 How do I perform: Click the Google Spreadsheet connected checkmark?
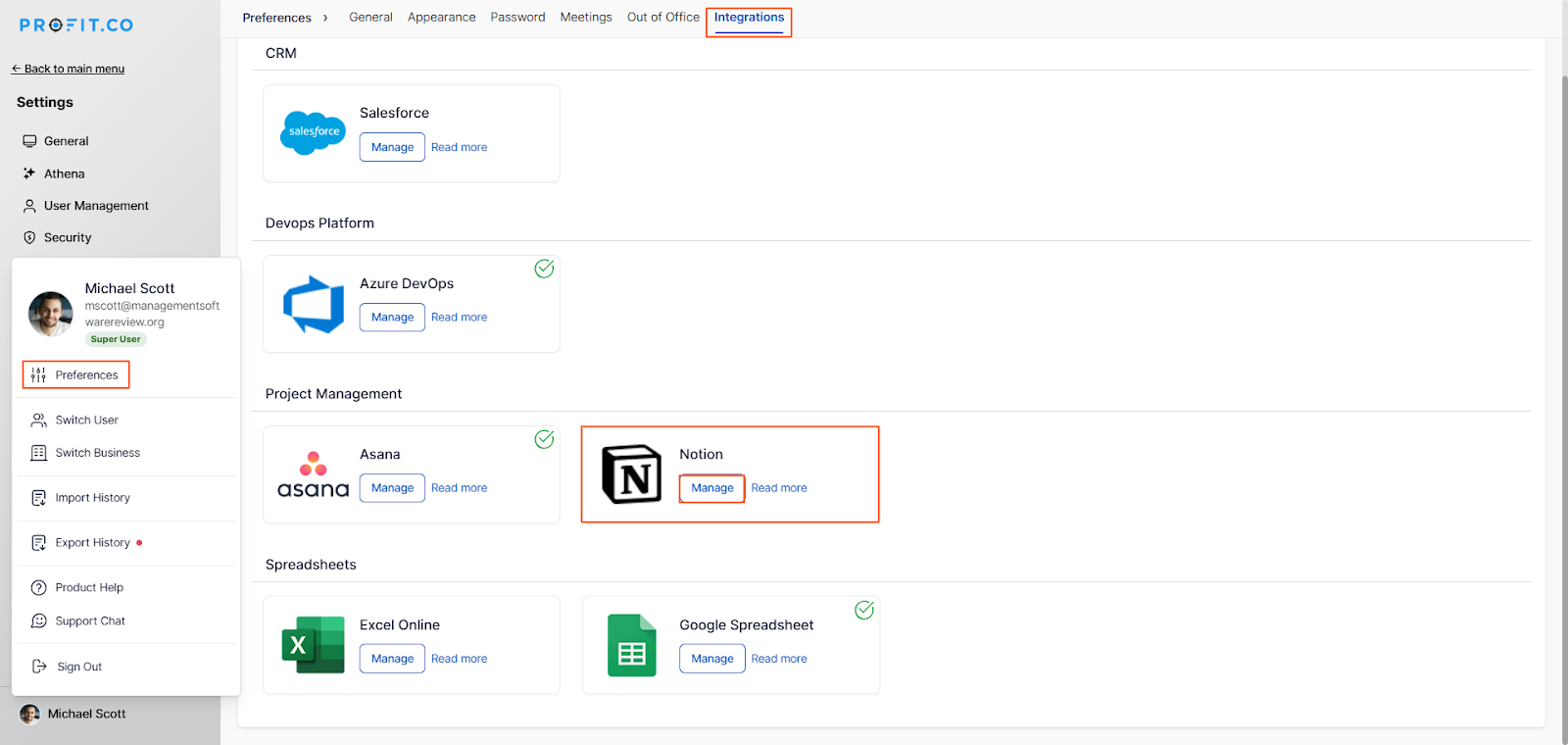pyautogui.click(x=864, y=610)
